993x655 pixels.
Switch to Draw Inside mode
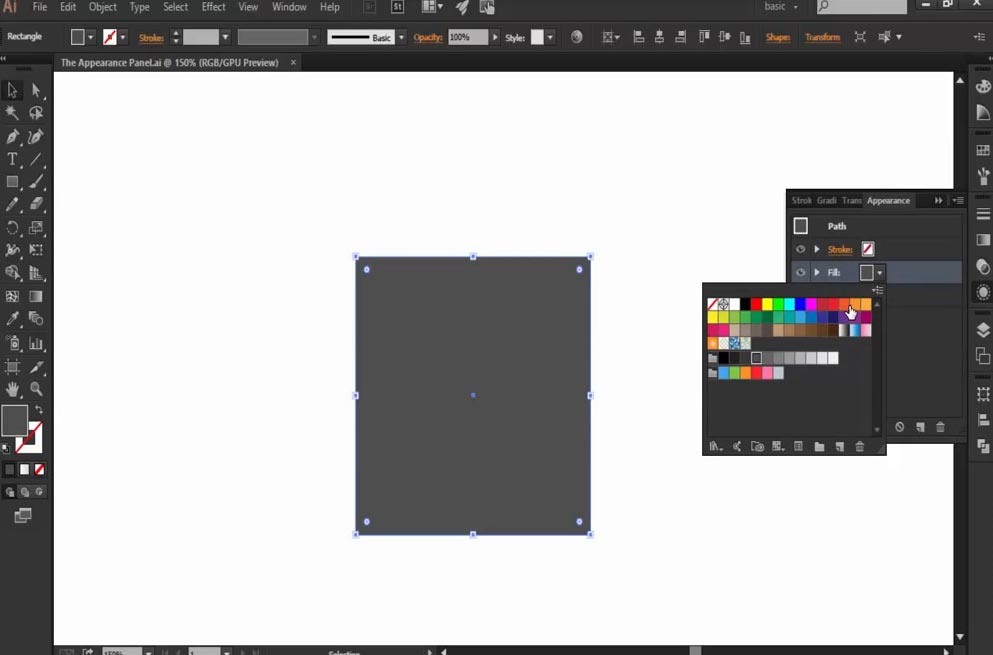click(39, 492)
